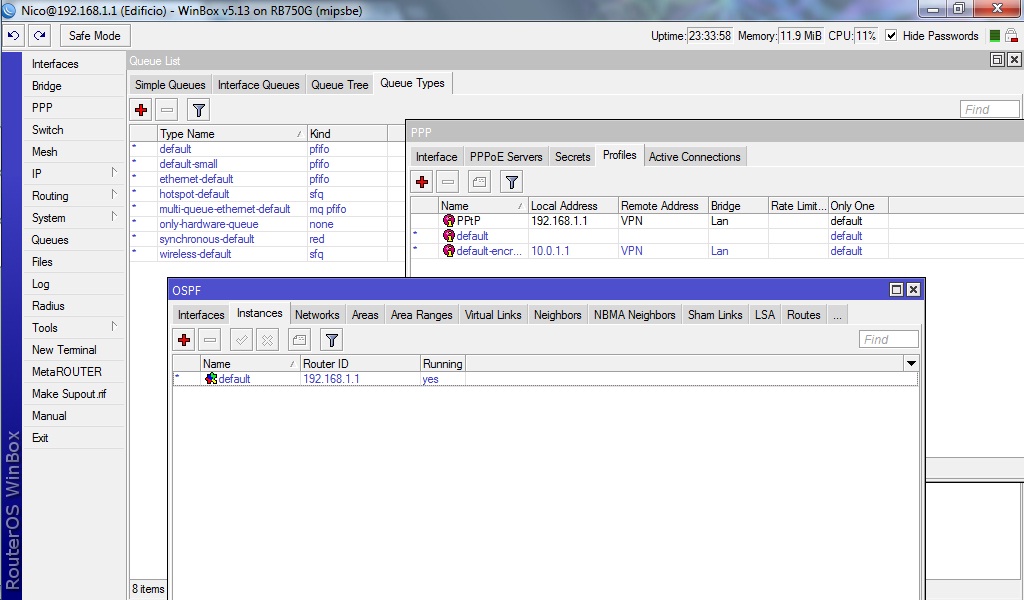1024x600 pixels.
Task: Click the comment icon in OSPF toolbar
Action: [x=301, y=340]
